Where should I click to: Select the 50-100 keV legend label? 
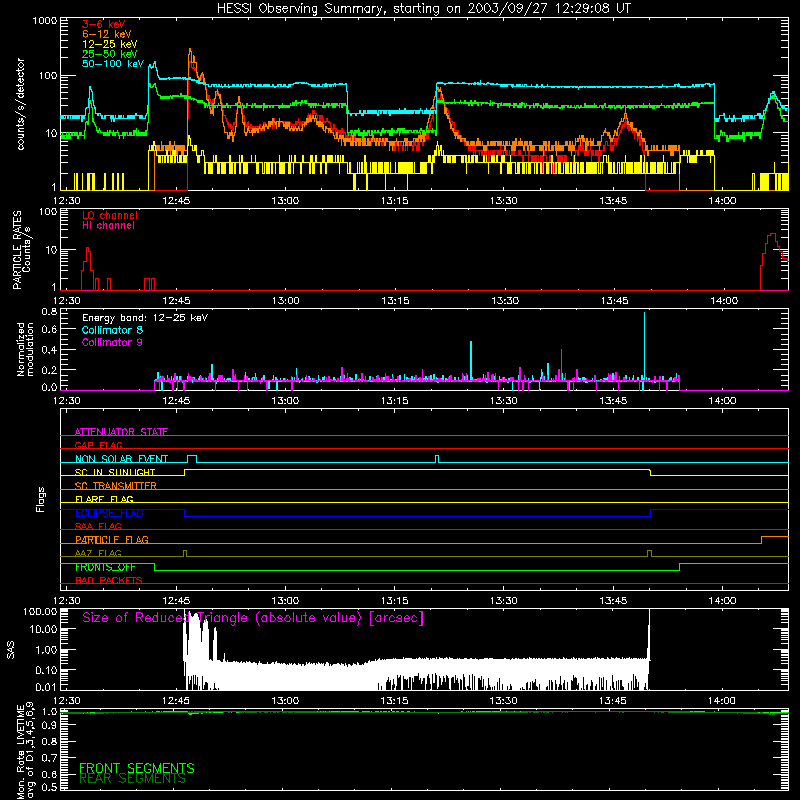tap(113, 64)
